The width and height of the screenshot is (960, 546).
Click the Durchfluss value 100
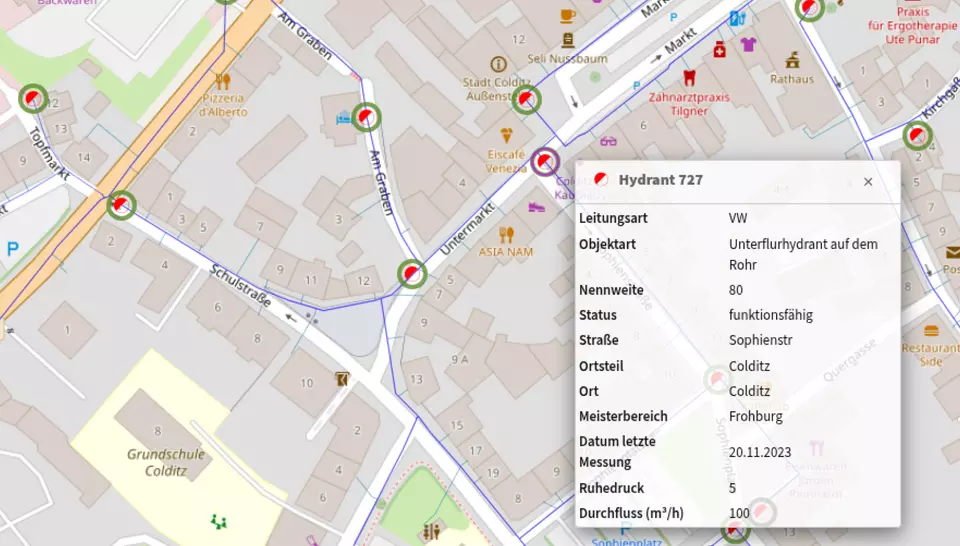tap(739, 513)
